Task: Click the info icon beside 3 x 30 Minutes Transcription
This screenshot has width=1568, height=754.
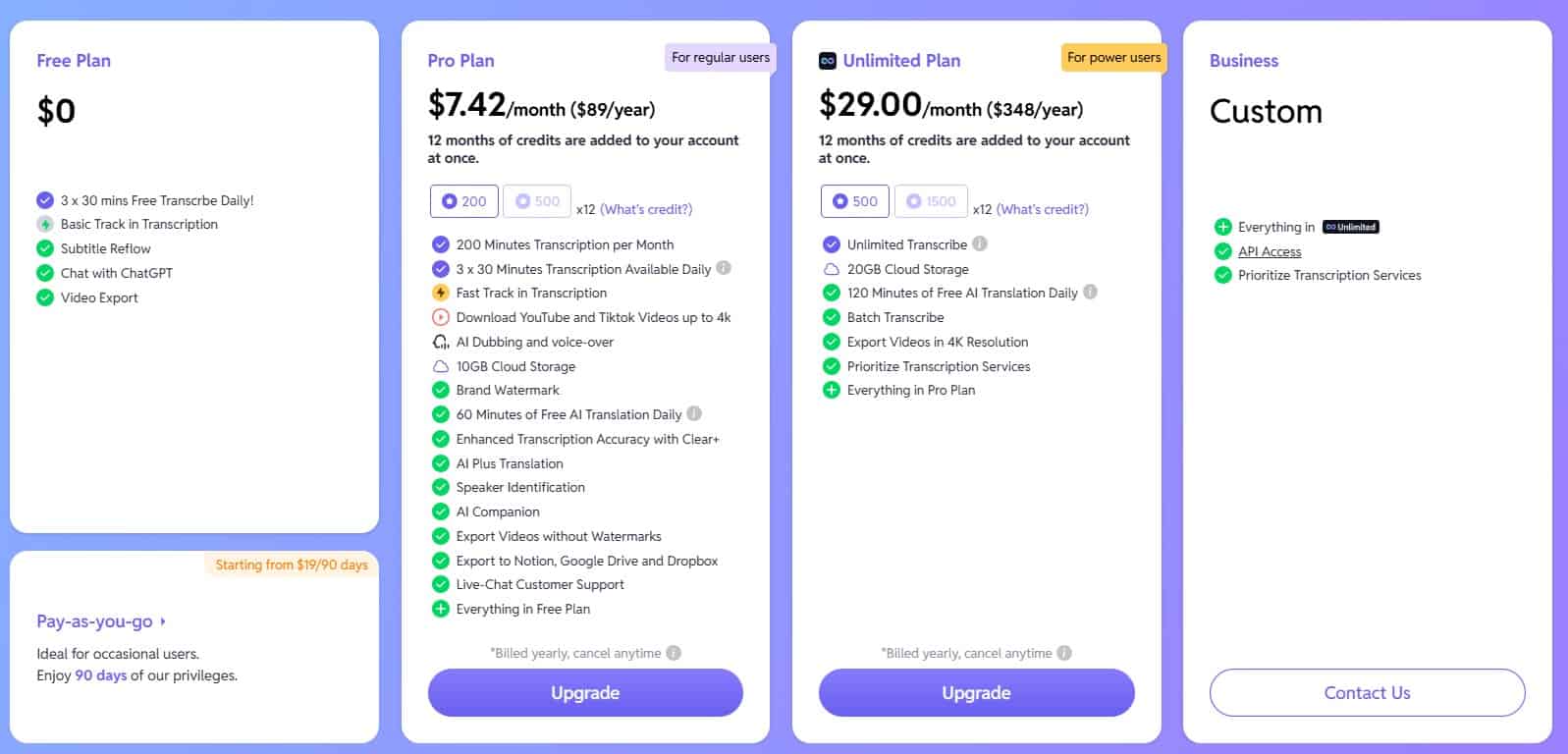Action: click(723, 268)
